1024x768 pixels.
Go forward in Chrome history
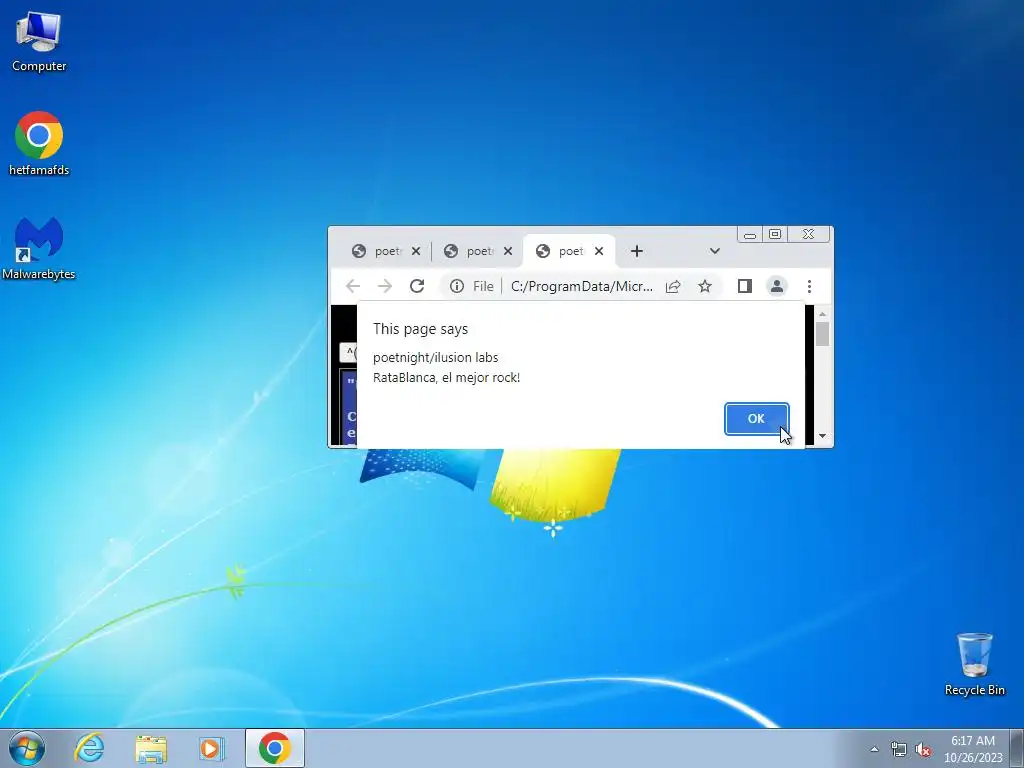click(x=385, y=286)
